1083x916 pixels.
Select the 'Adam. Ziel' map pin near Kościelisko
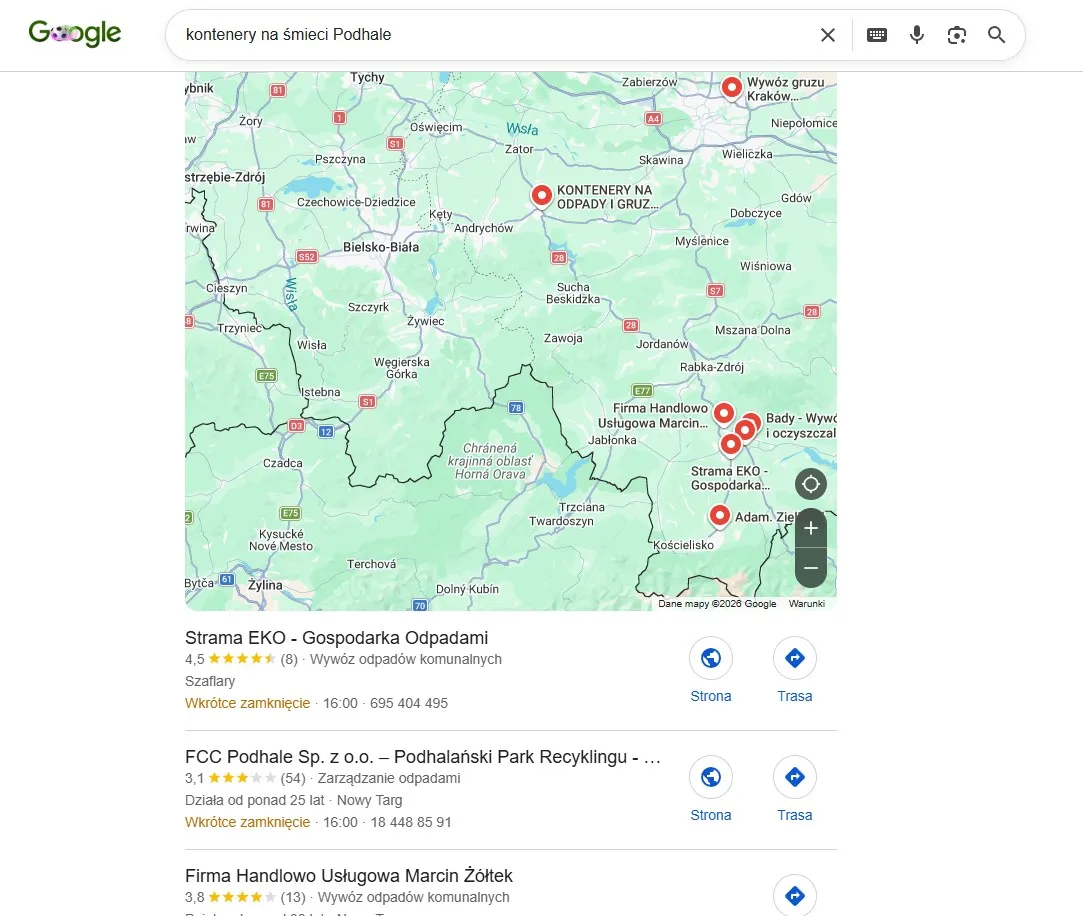720,515
